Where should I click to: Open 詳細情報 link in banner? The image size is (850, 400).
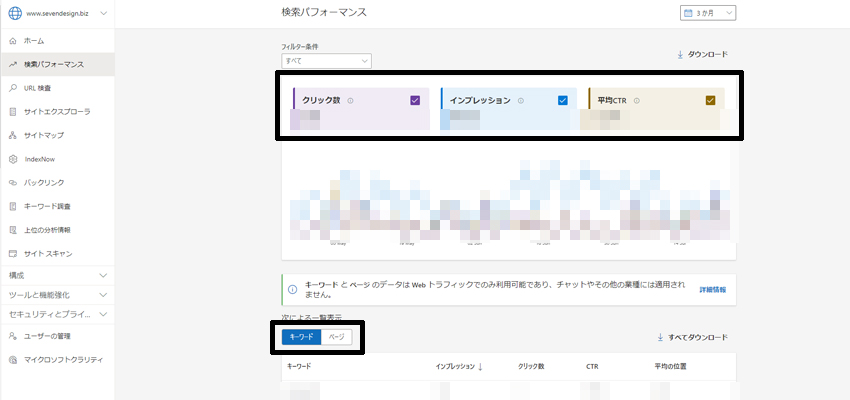pyautogui.click(x=712, y=289)
